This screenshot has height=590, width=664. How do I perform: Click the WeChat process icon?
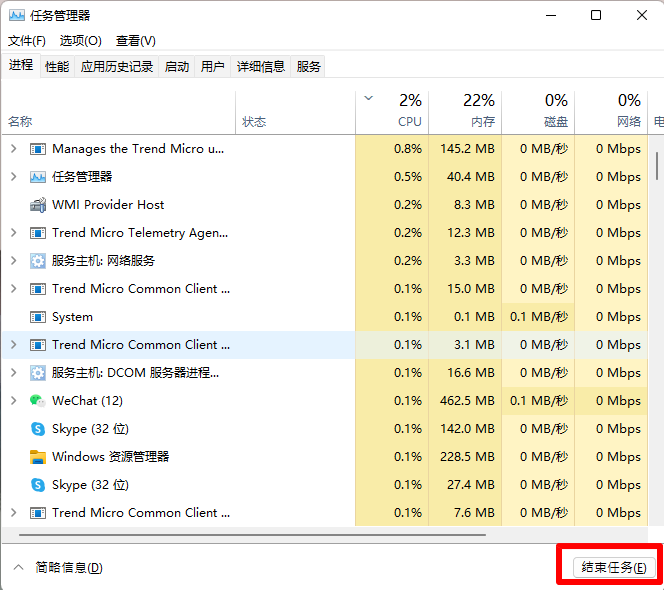38,401
